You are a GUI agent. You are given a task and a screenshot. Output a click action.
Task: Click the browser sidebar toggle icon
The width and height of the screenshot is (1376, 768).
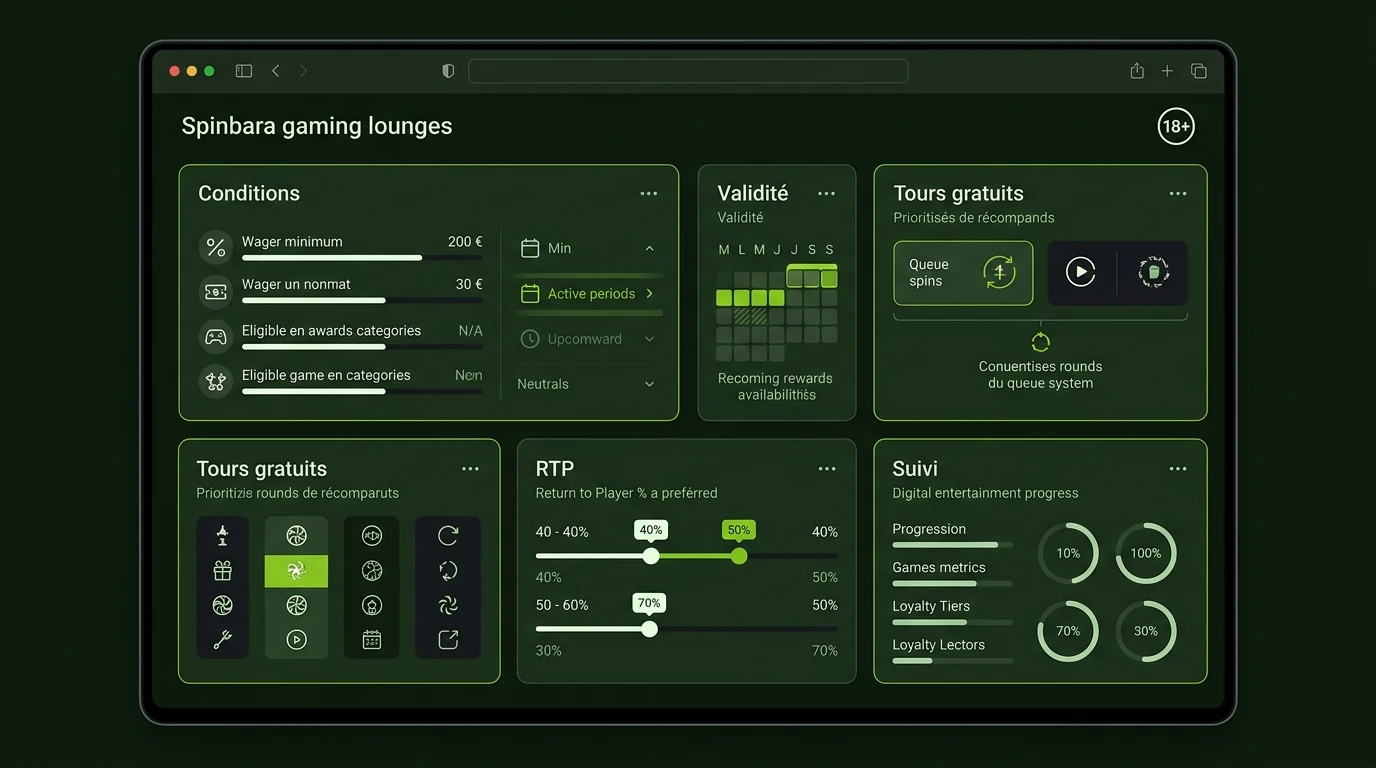pos(243,71)
